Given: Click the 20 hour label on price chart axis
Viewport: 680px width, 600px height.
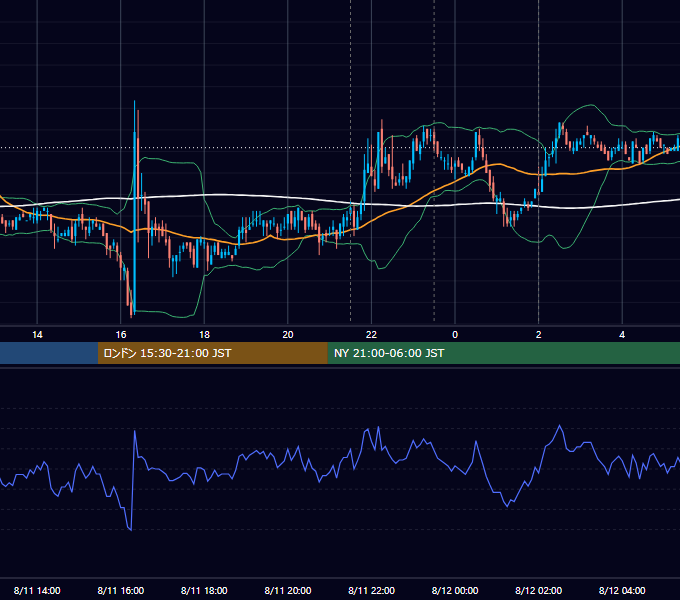Looking at the screenshot, I should point(288,335).
